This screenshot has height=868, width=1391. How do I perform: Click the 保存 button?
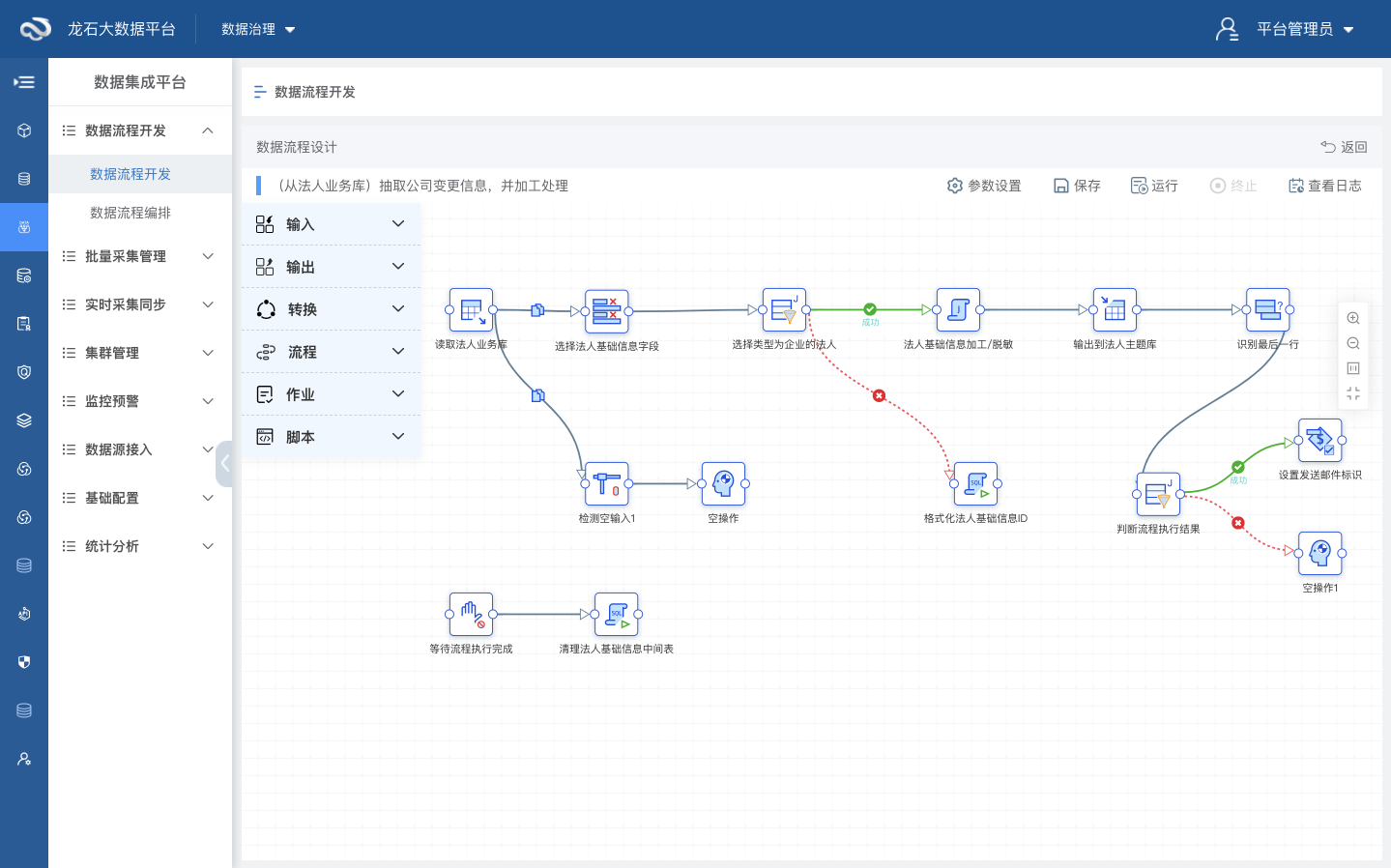tap(1077, 186)
